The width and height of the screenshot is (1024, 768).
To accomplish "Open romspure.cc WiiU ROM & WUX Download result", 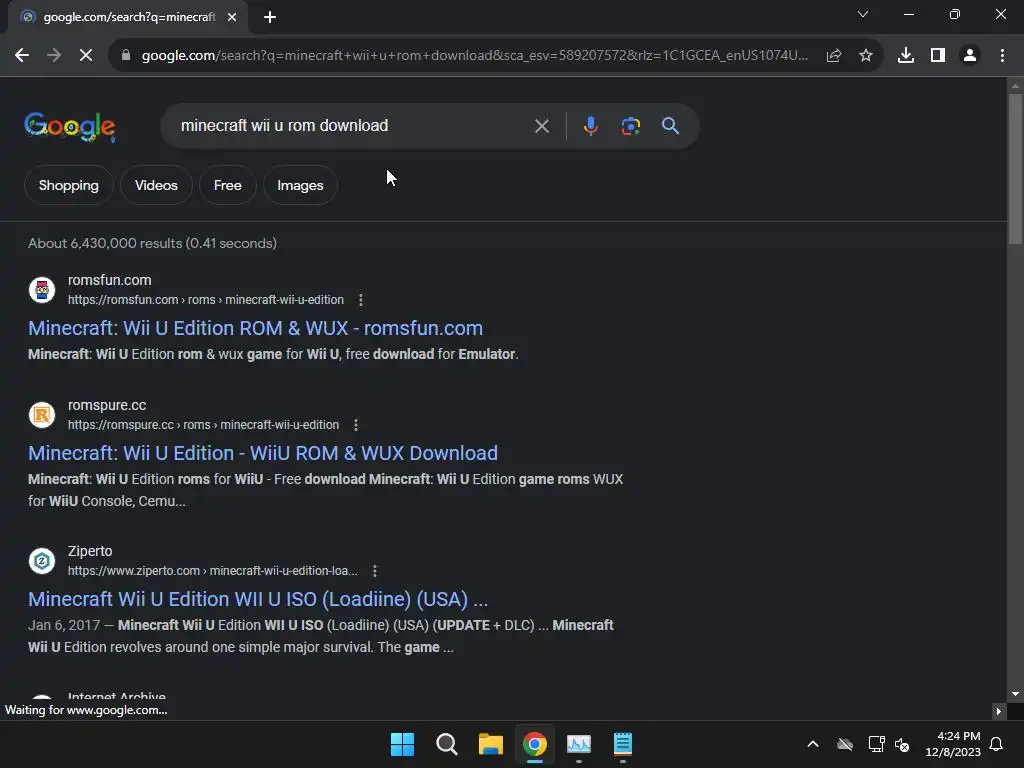I will click(263, 453).
